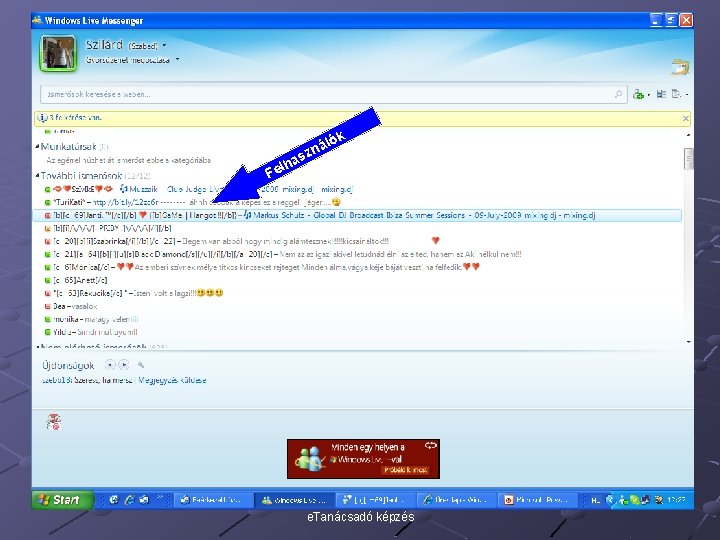This screenshot has height=540, width=720.
Task: Click the system tray clock
Action: [x=676, y=500]
